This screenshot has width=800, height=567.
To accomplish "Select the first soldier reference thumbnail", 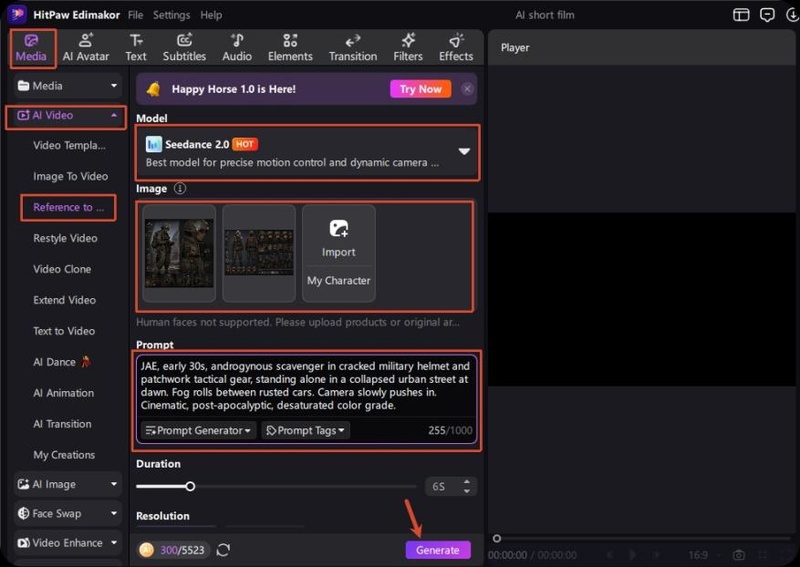I will tap(179, 253).
